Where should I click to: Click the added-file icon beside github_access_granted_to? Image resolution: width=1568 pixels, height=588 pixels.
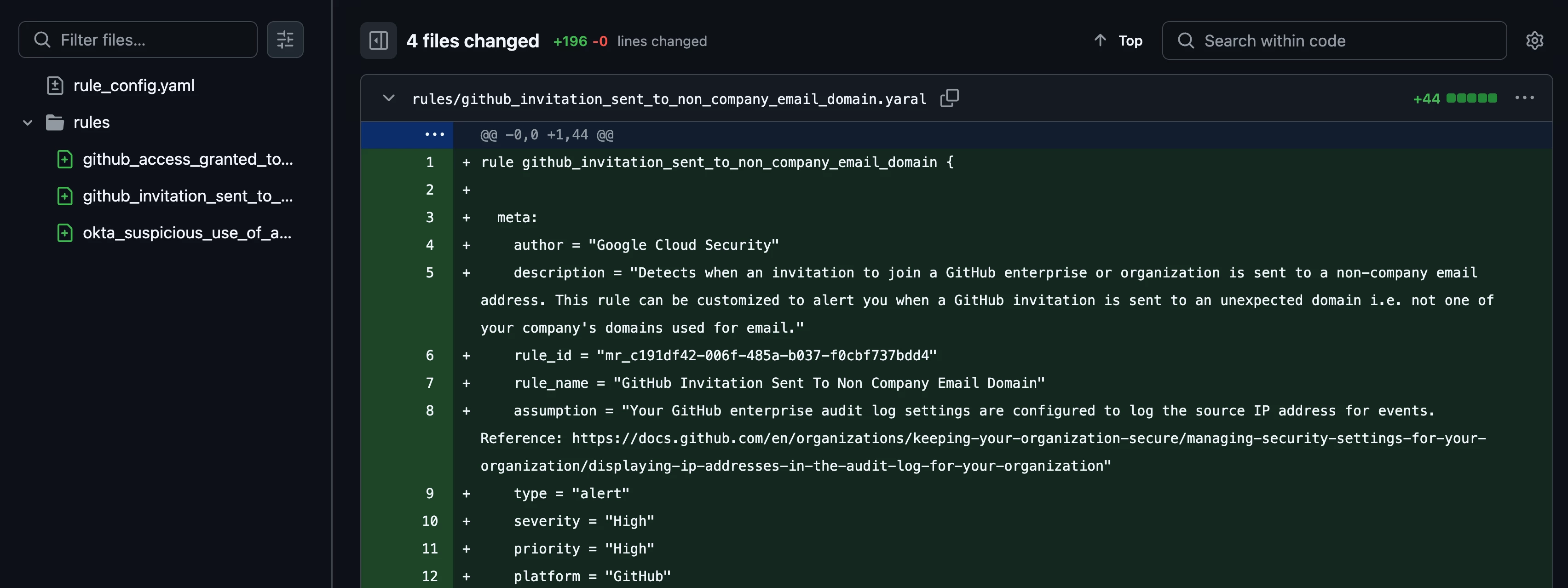(x=64, y=160)
